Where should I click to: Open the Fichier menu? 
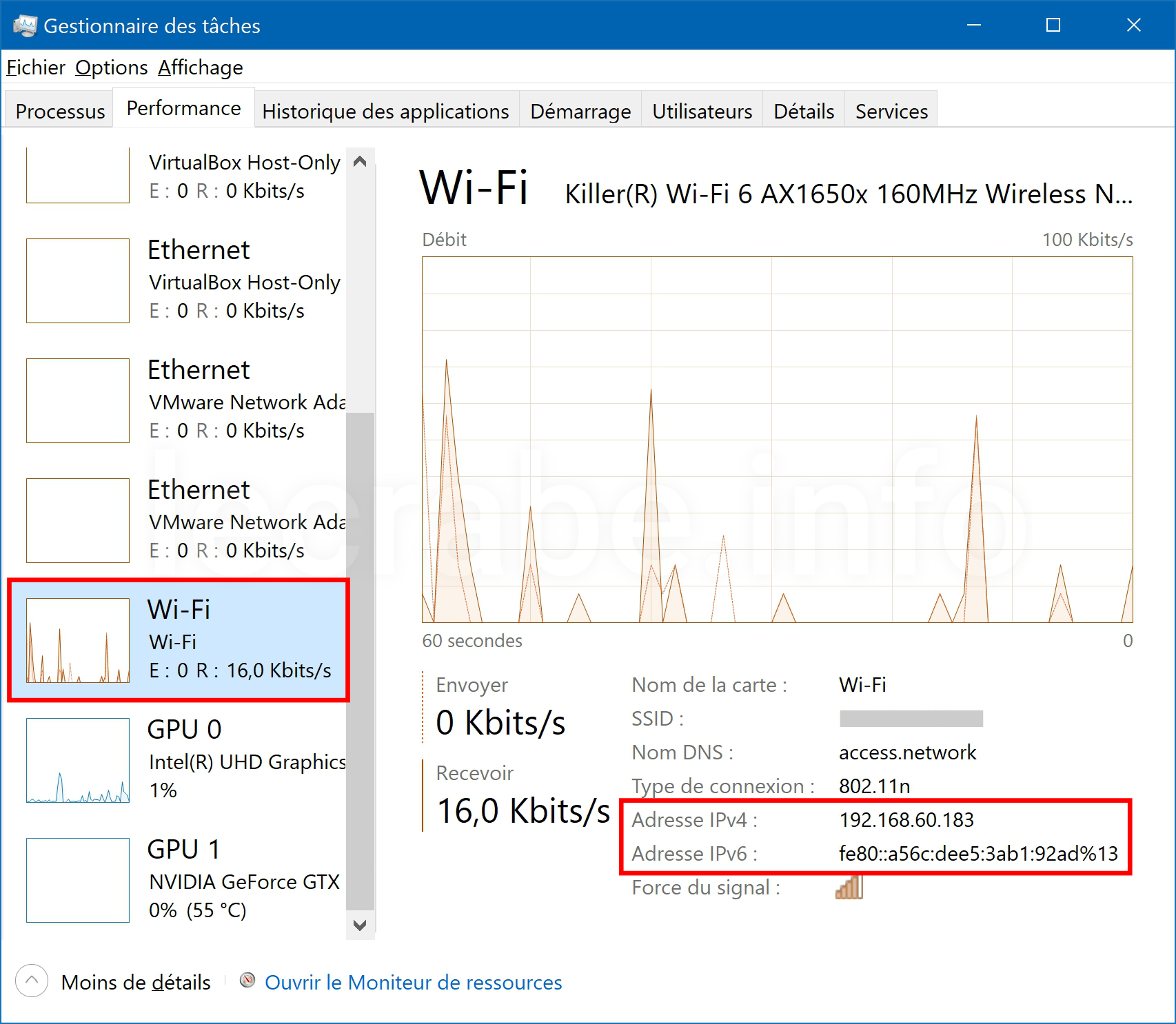click(36, 68)
